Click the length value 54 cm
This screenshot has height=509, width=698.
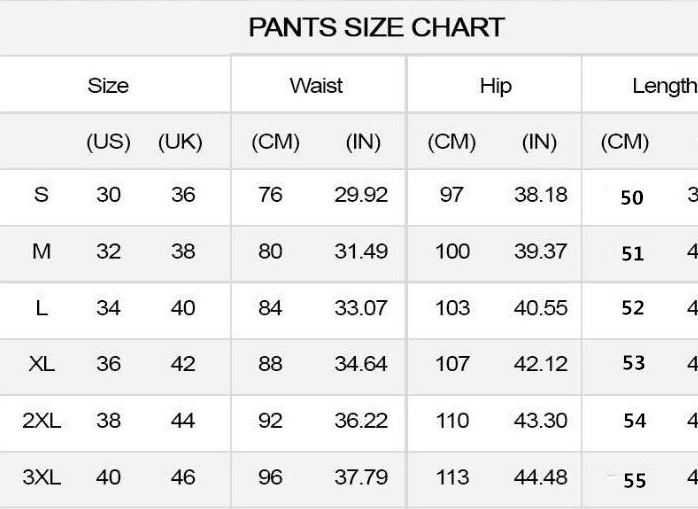click(x=634, y=421)
